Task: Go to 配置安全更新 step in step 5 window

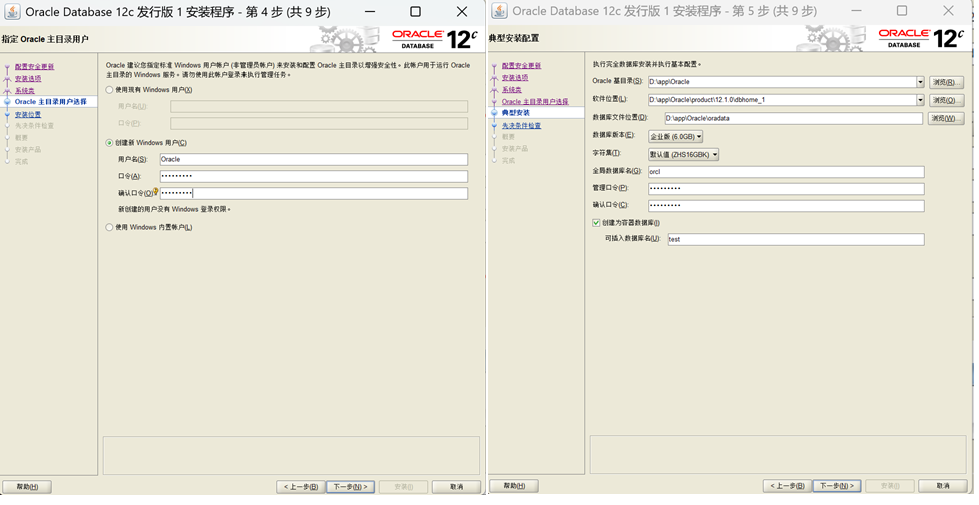Action: click(x=521, y=66)
